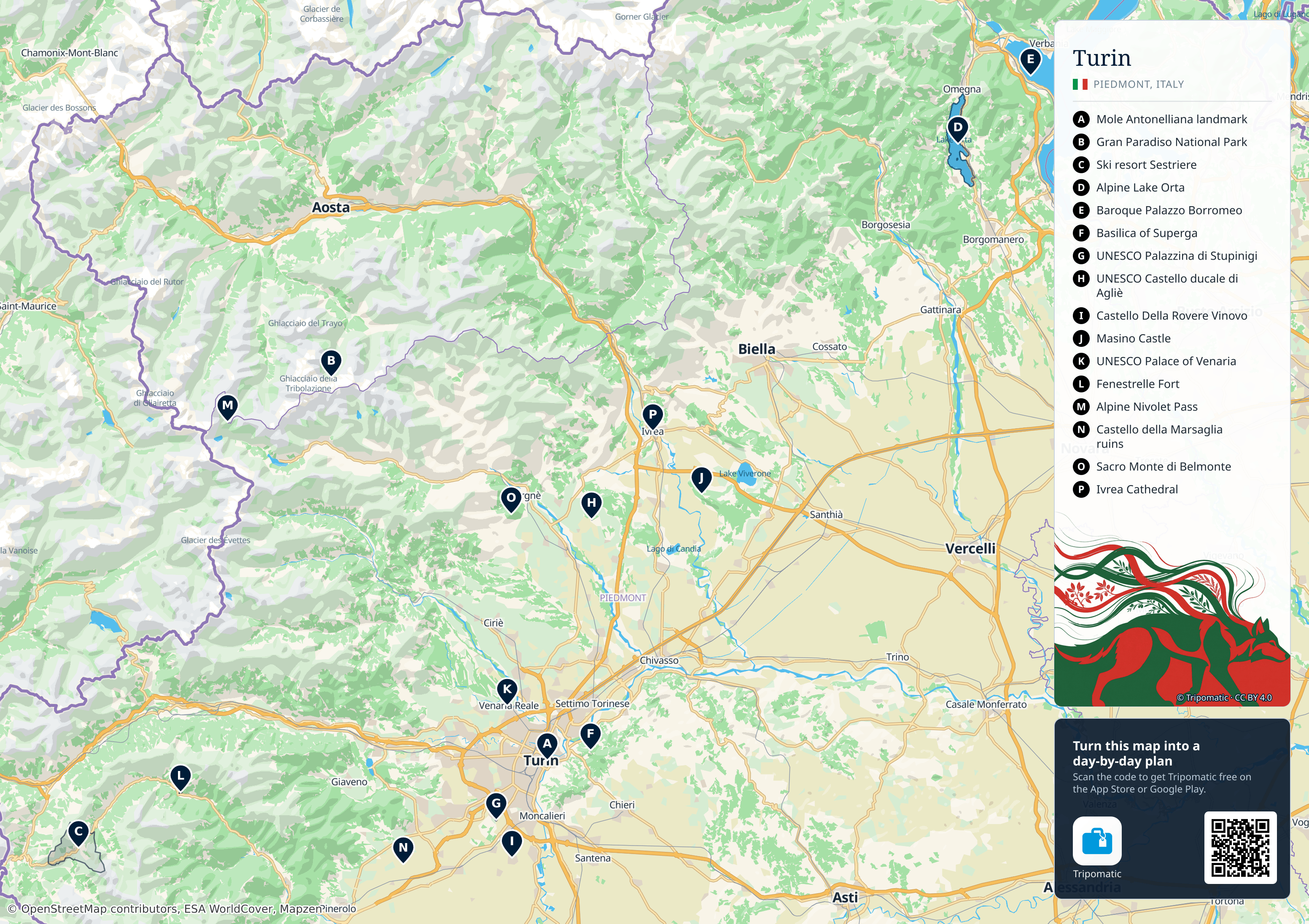1309x924 pixels.
Task: Click legend badge D beside Alpine Lake Orta
Action: click(1081, 188)
